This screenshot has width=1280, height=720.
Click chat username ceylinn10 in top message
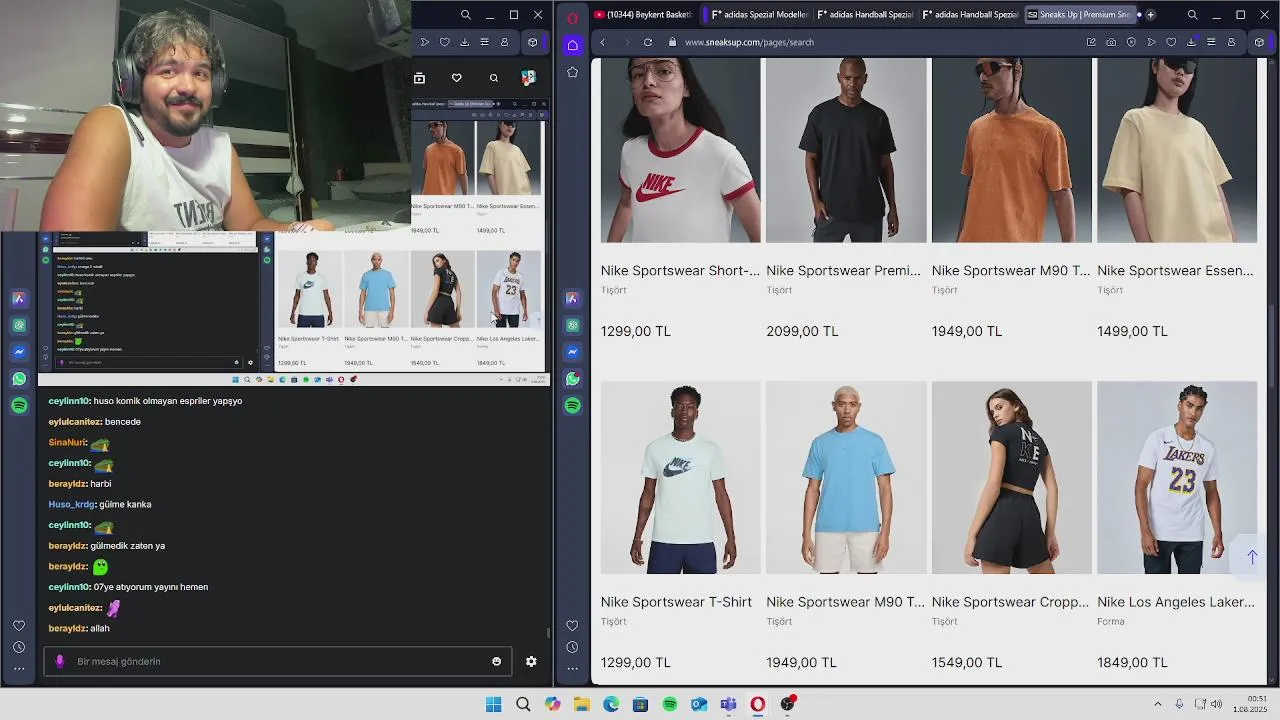tap(69, 401)
